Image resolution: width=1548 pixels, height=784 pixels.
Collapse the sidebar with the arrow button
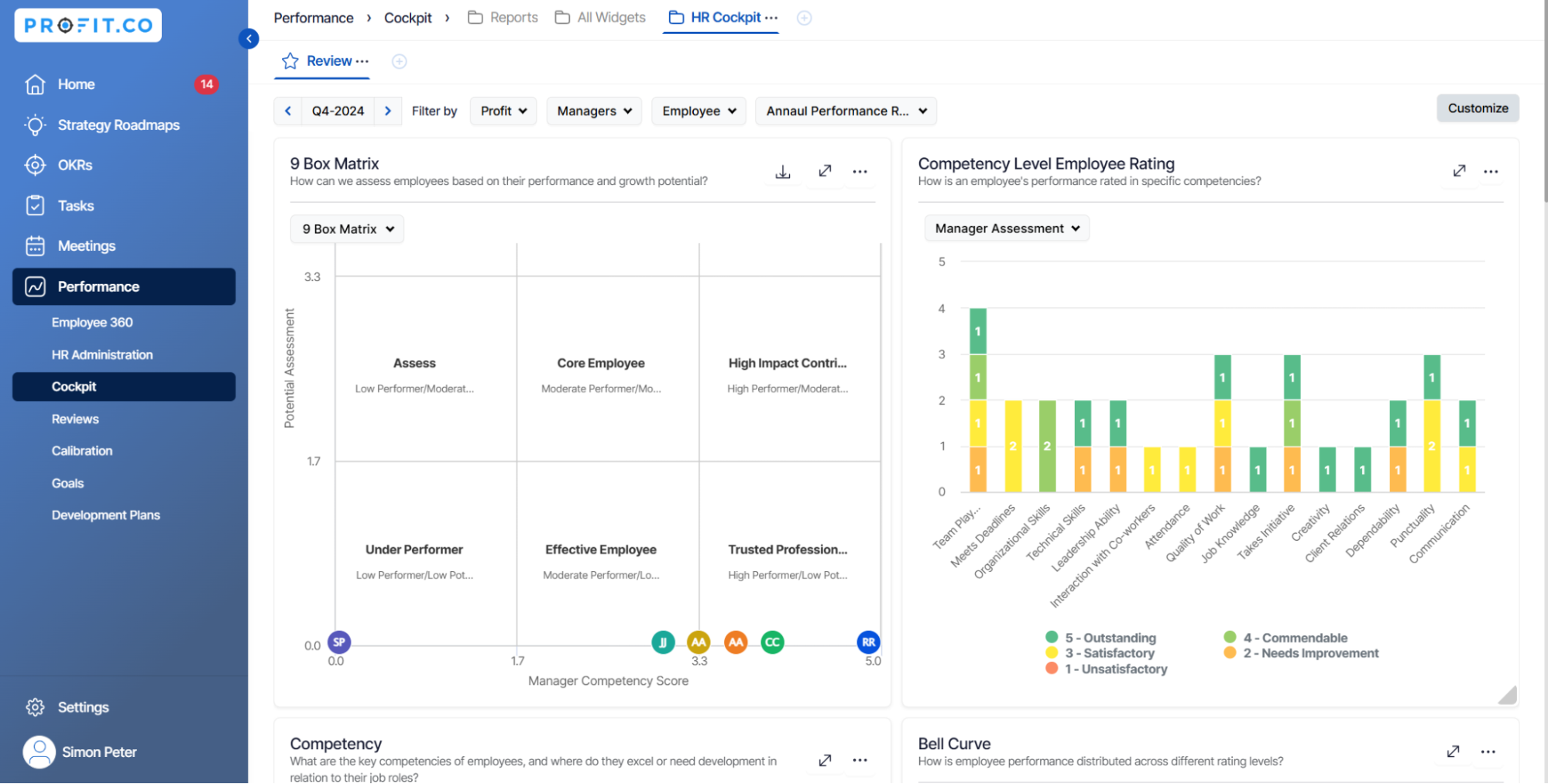(x=249, y=38)
